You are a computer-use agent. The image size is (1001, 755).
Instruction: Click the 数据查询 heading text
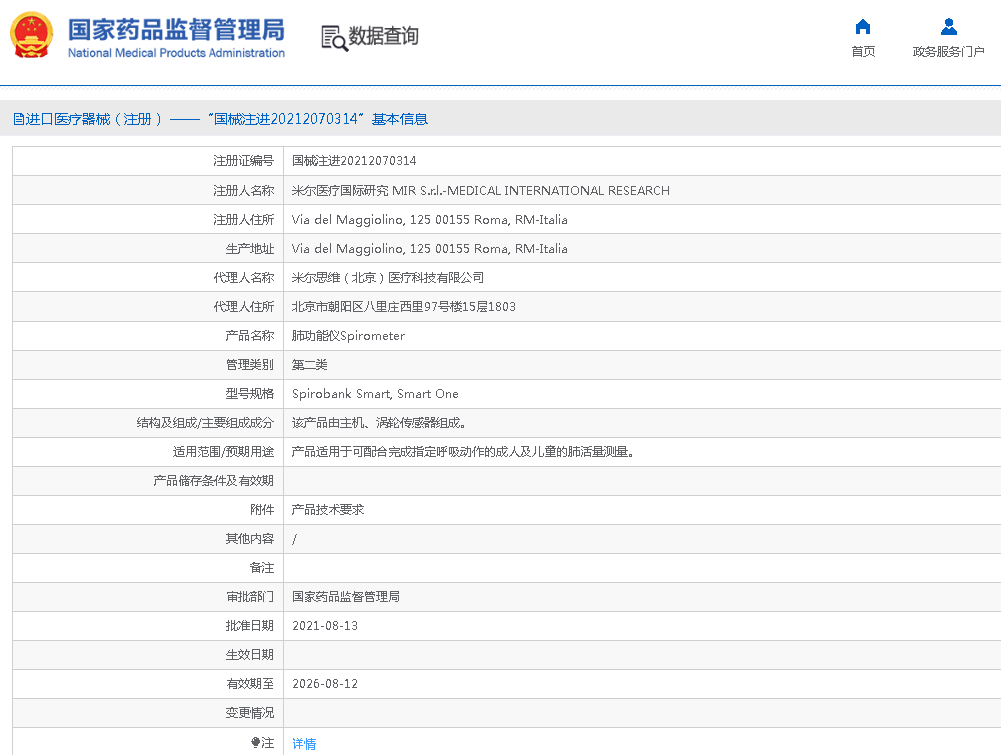click(x=383, y=37)
